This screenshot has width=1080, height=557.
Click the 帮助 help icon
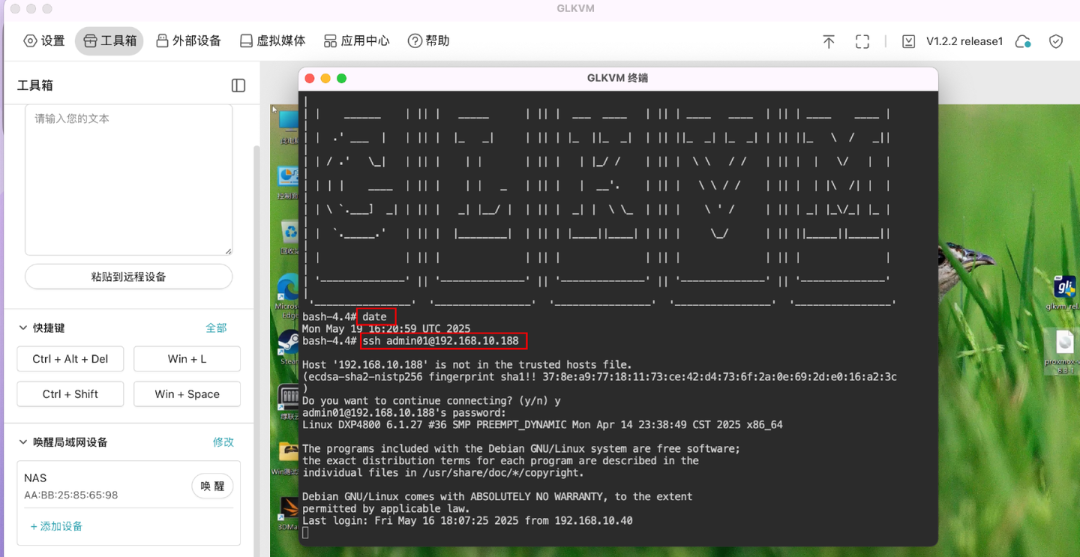click(428, 41)
